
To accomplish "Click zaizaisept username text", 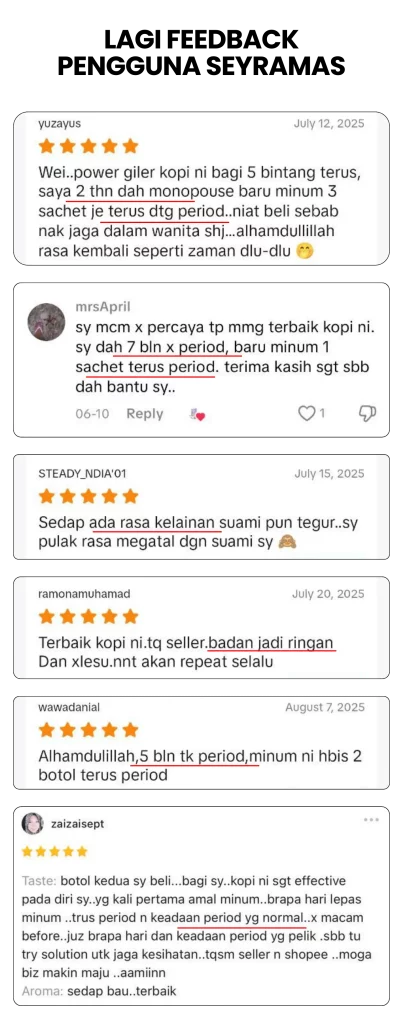I will pyautogui.click(x=77, y=824).
